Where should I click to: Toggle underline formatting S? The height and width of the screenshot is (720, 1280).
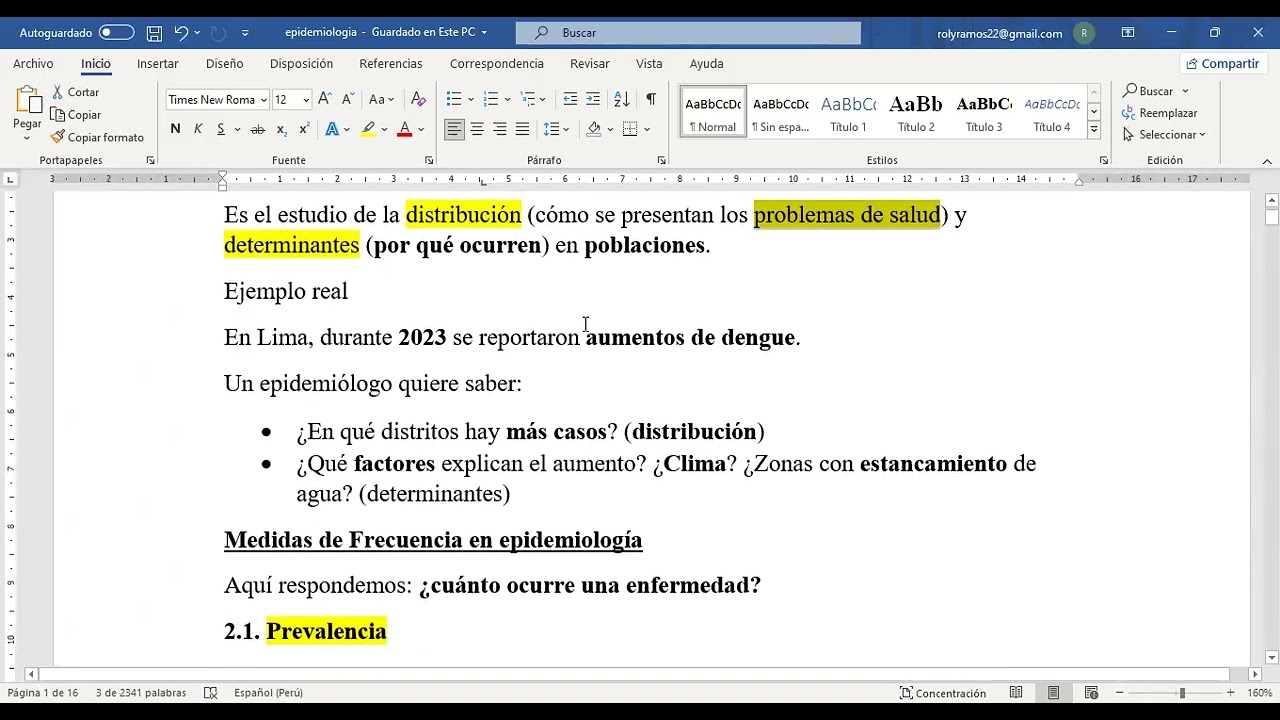pyautogui.click(x=220, y=129)
